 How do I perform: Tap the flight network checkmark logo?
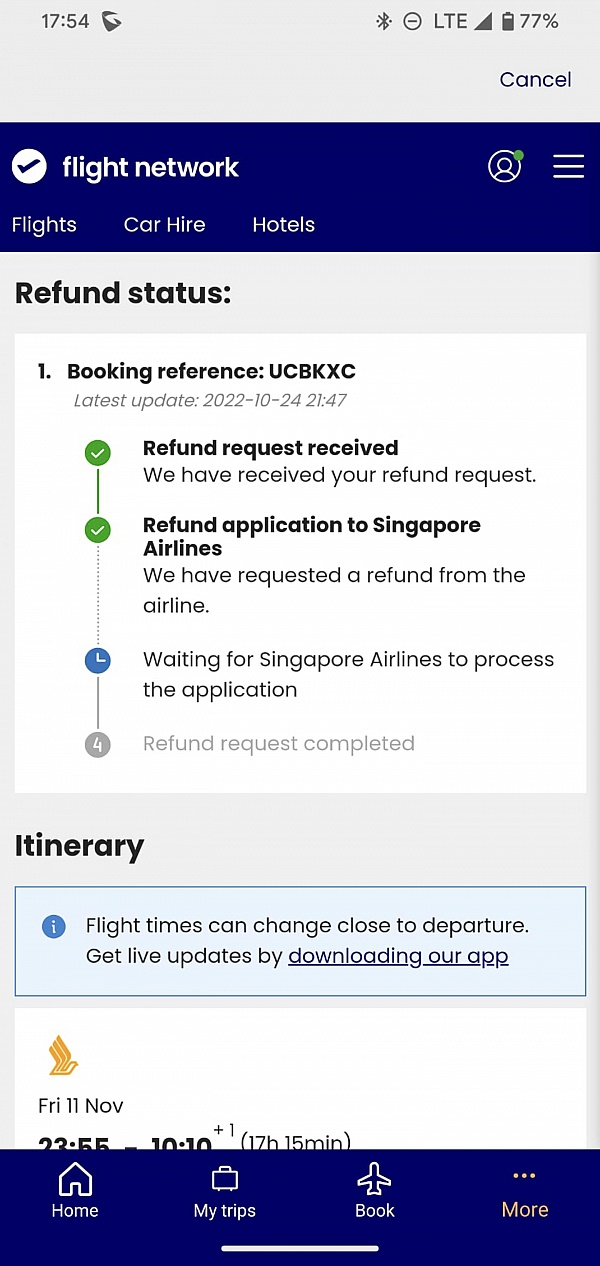point(29,166)
